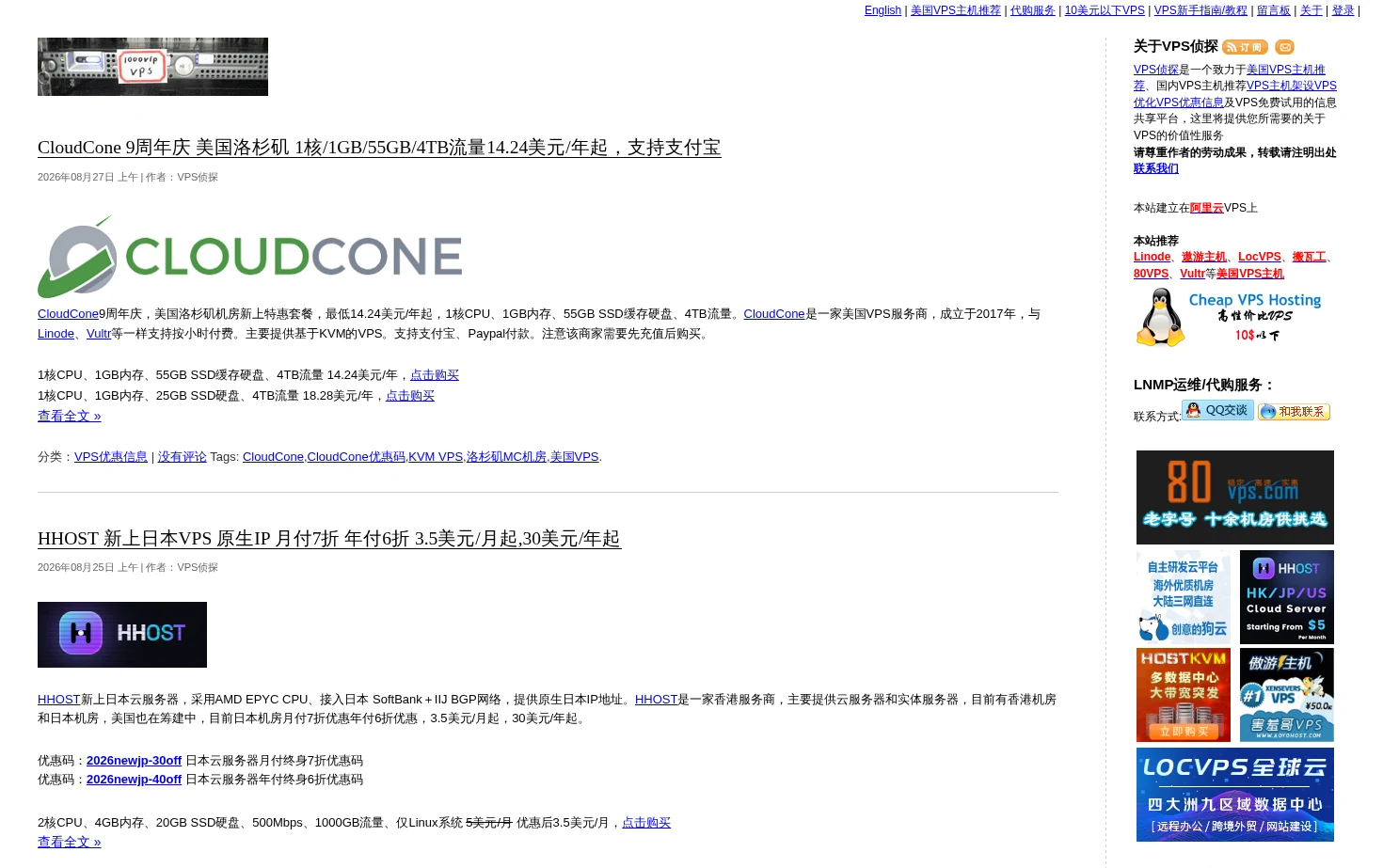The width and height of the screenshot is (1383, 868).
Task: Click the email subscription envelope icon
Action: [1285, 47]
